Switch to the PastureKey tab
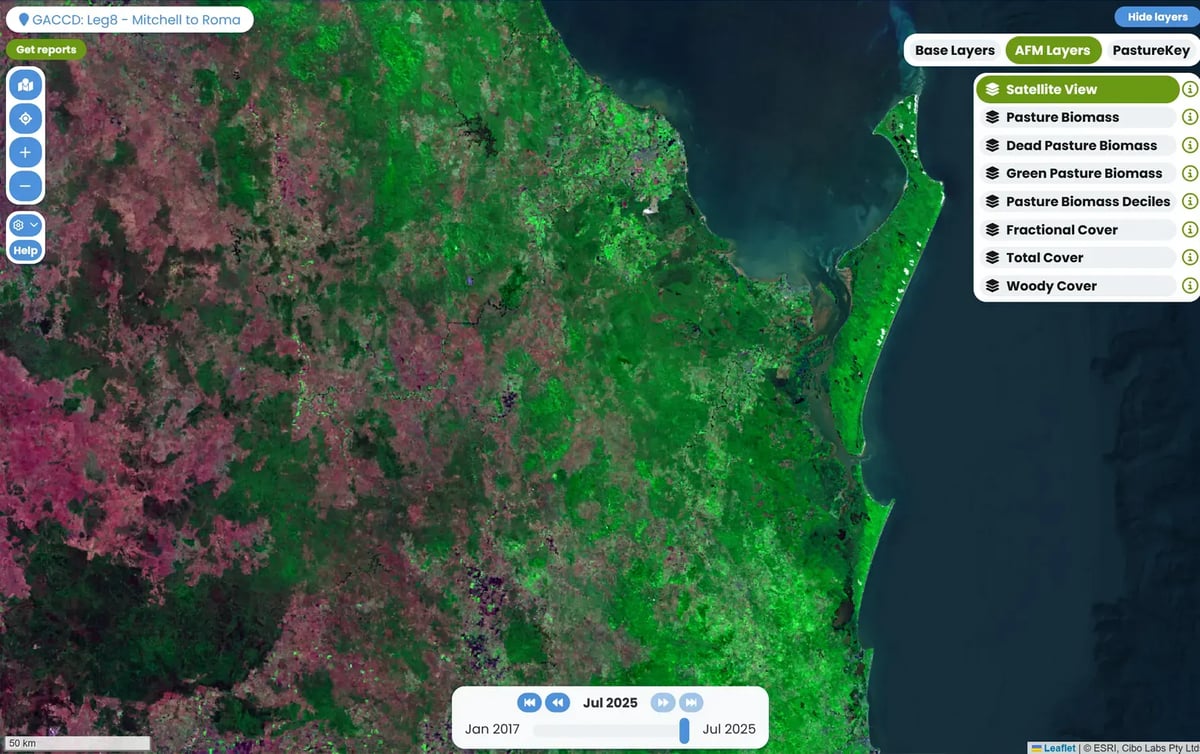1200x754 pixels. [x=1150, y=50]
